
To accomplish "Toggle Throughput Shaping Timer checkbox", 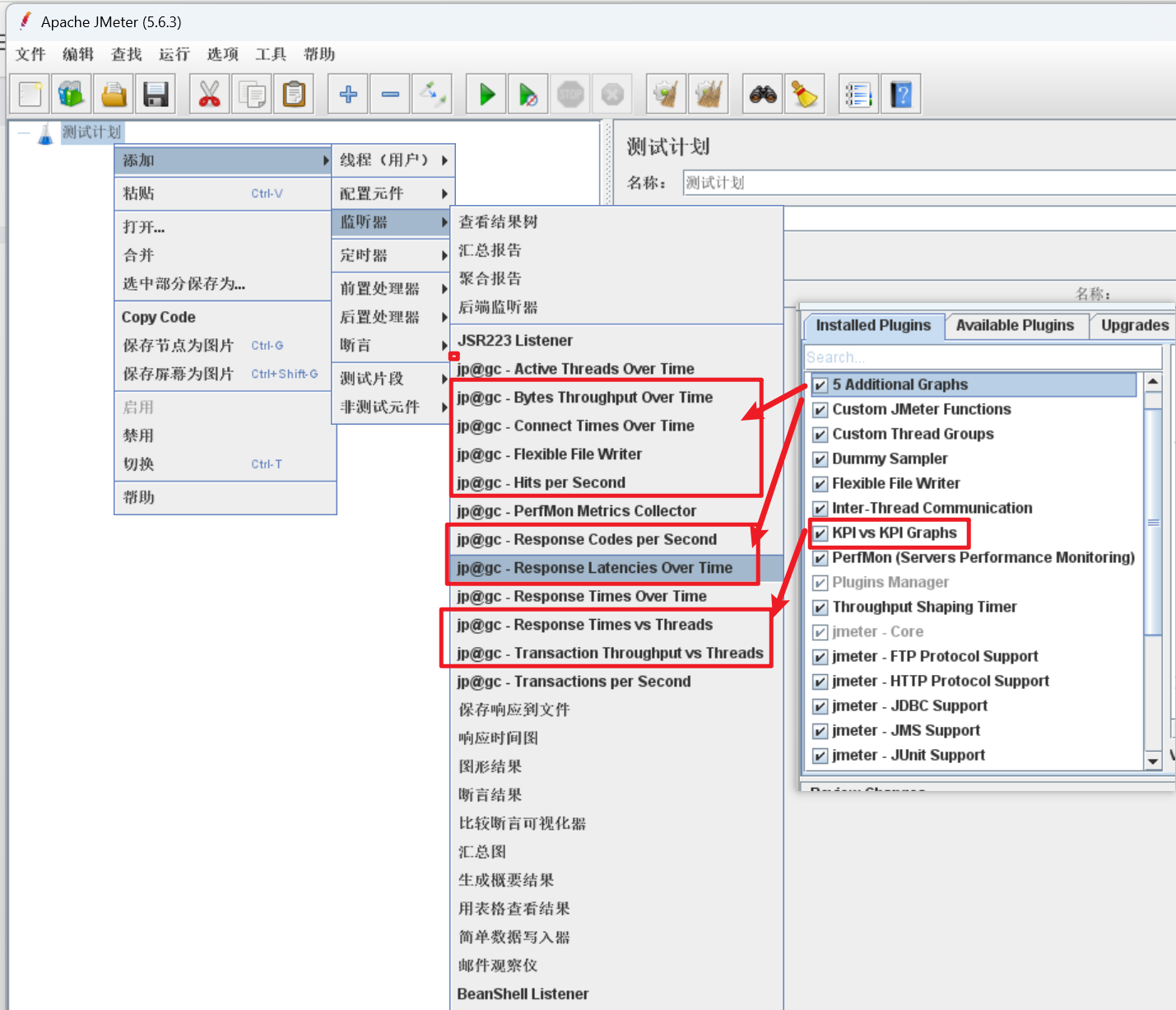I will pos(820,607).
